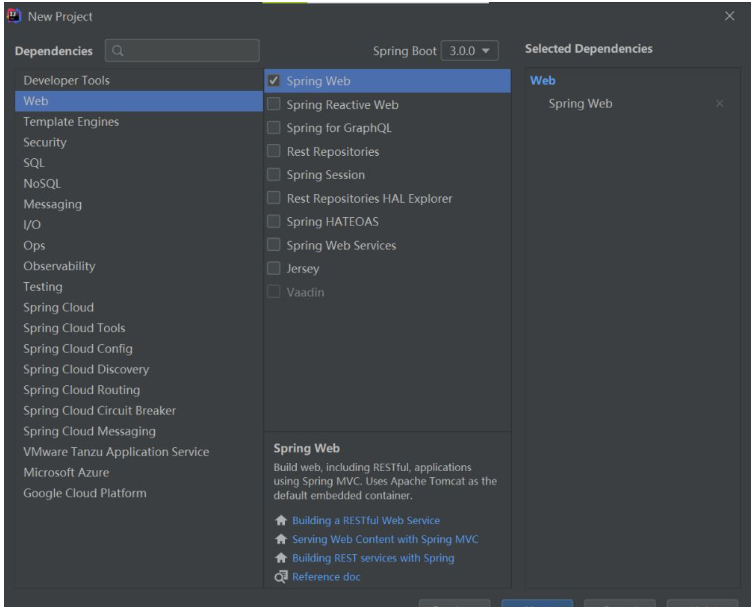Click the IntelliJ logo in the title bar
753x607 pixels.
coord(14,16)
